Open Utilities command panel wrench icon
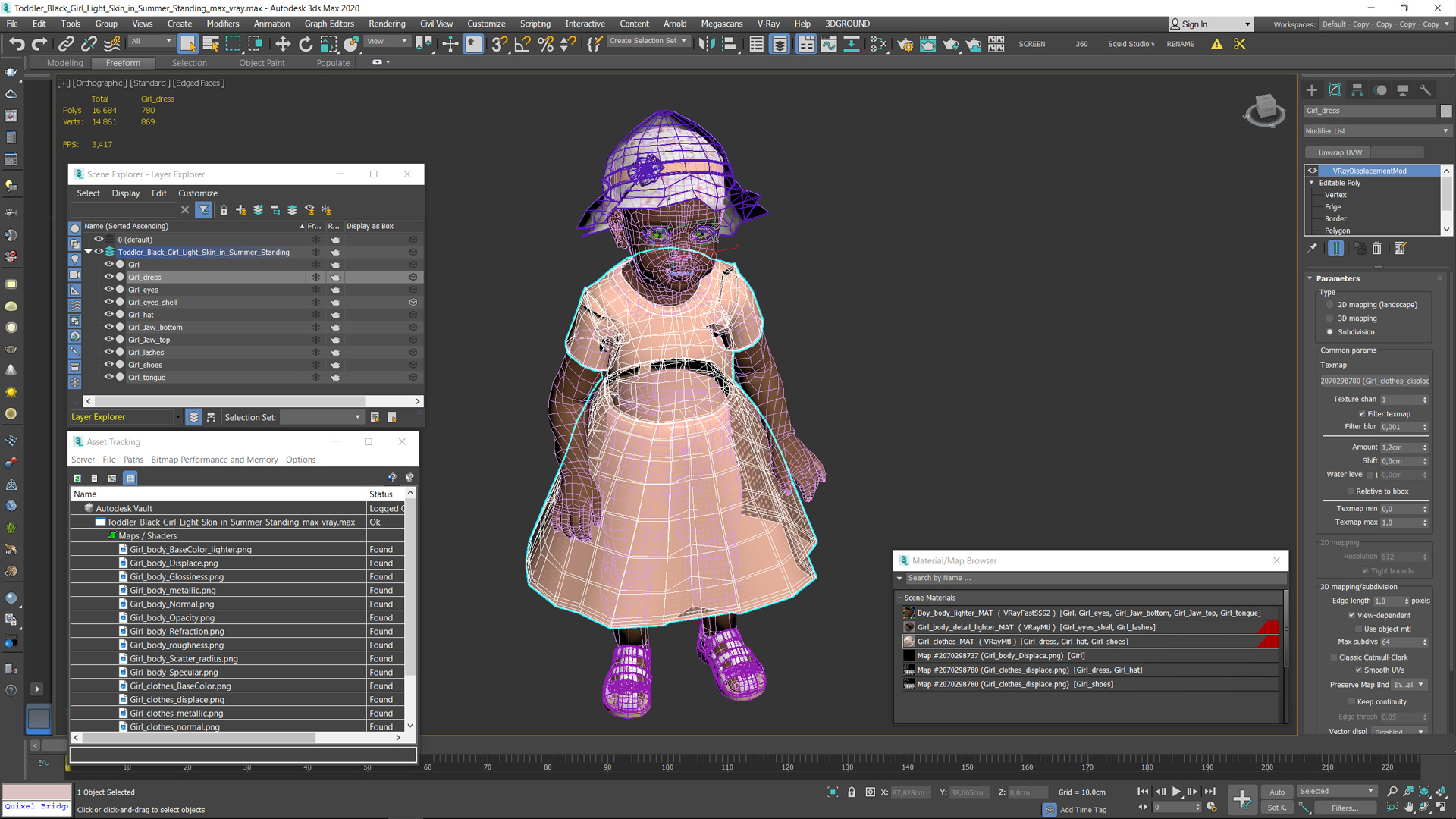This screenshot has height=819, width=1456. pyautogui.click(x=1426, y=90)
